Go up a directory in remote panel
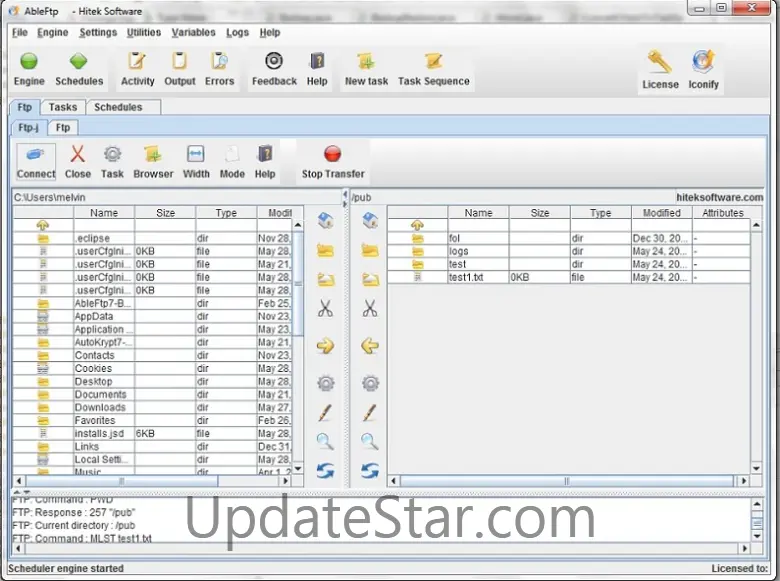780x581 pixels. tap(417, 225)
